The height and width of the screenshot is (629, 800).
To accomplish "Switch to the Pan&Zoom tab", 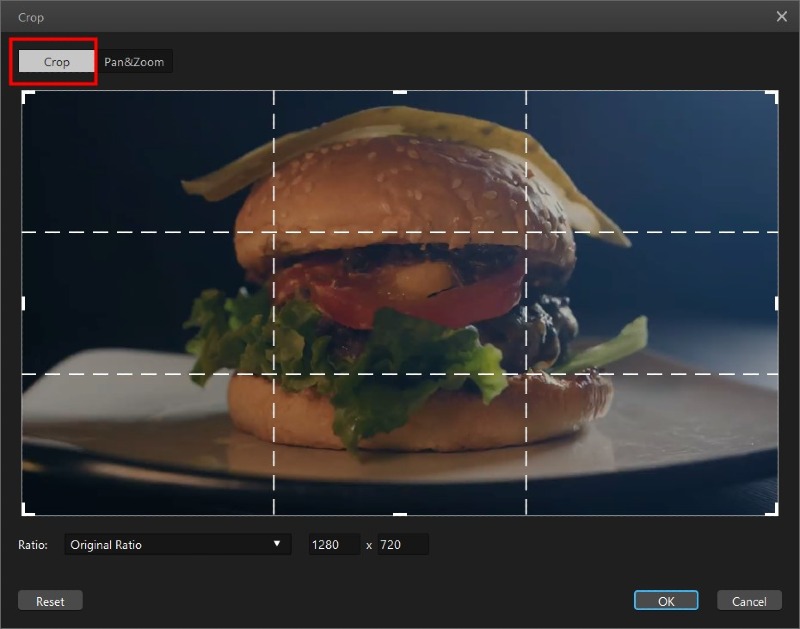I will tap(134, 62).
